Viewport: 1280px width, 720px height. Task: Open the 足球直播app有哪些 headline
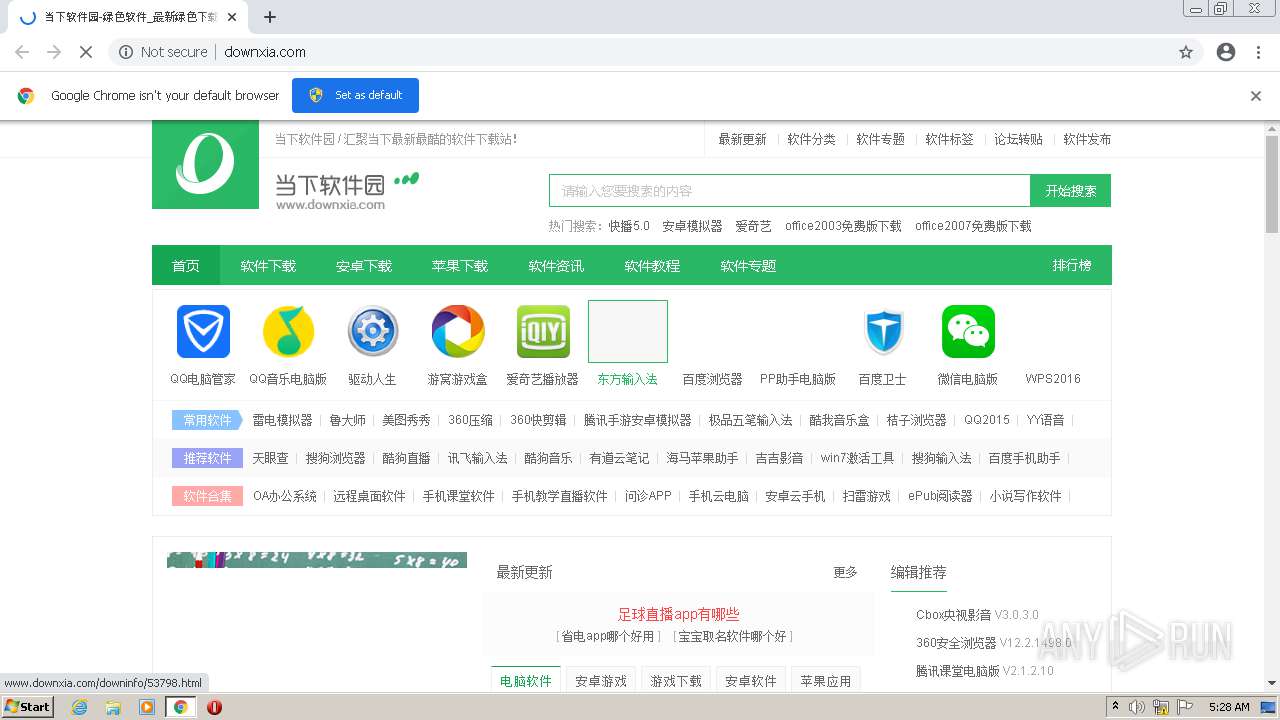(x=678, y=615)
